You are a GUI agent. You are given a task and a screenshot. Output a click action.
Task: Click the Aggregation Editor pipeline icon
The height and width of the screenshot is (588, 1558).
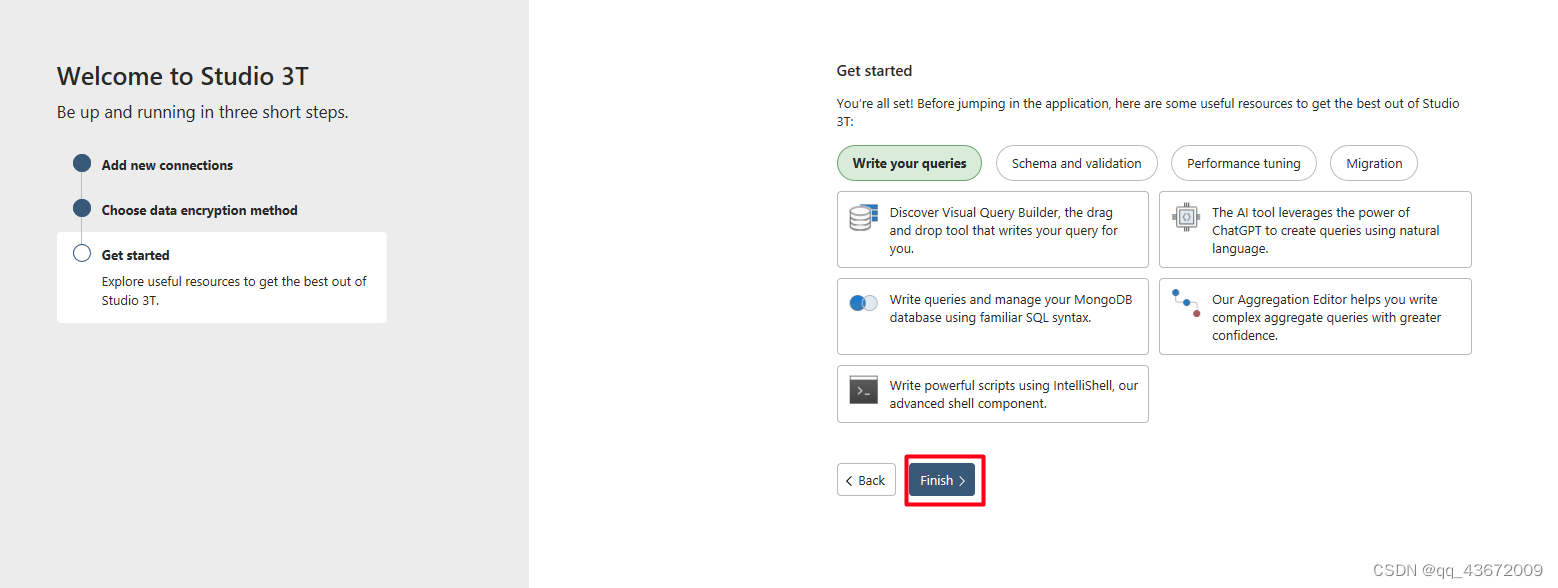pyautogui.click(x=1185, y=302)
